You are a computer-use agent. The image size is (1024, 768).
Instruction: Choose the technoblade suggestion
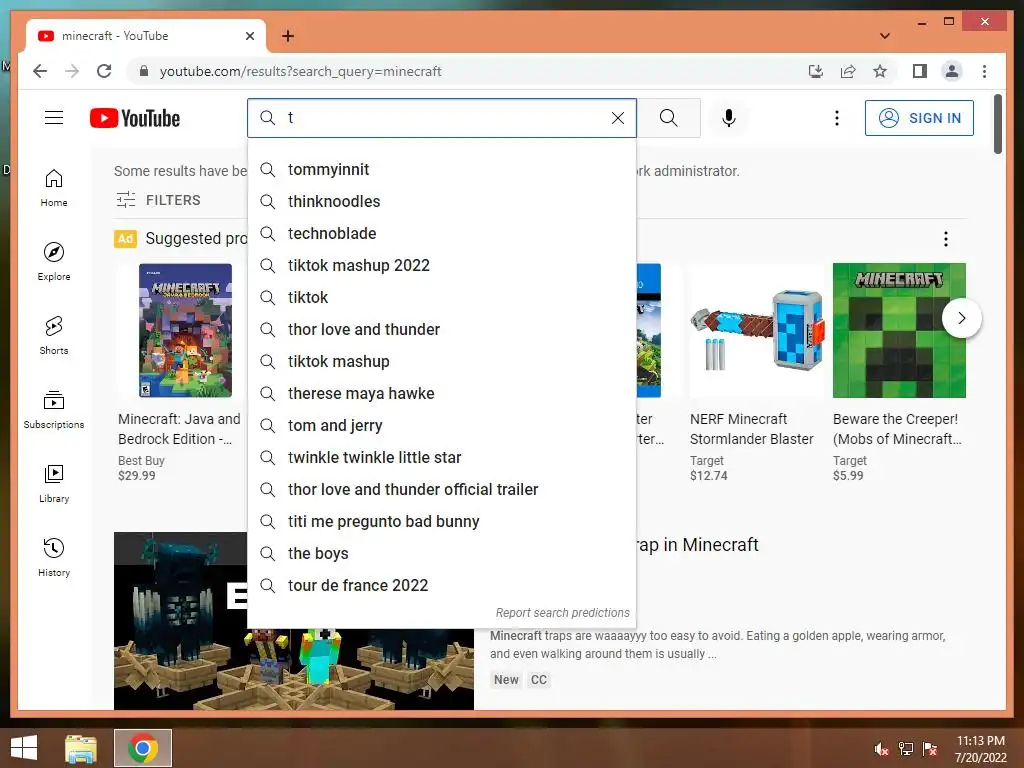click(x=442, y=234)
